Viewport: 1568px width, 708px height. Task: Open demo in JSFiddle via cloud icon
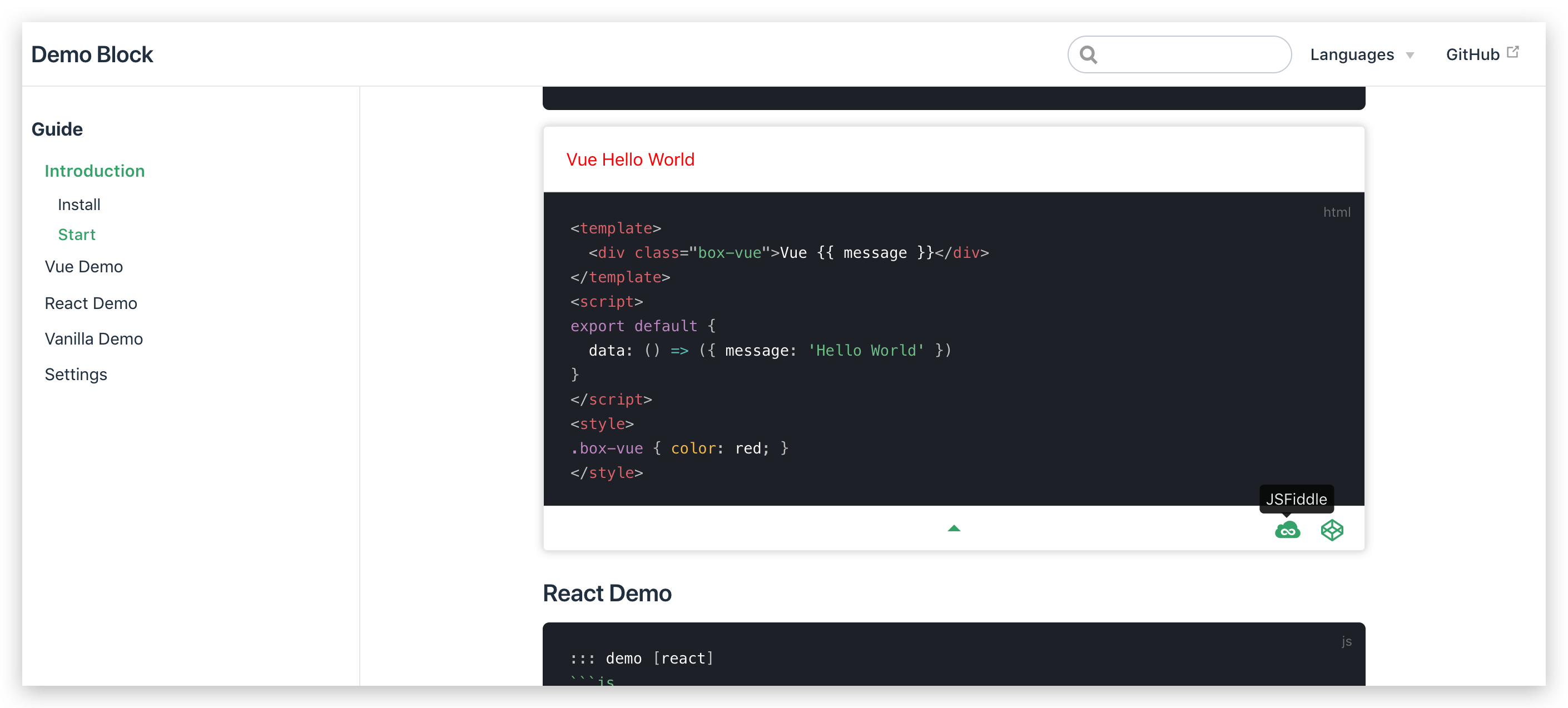point(1287,530)
